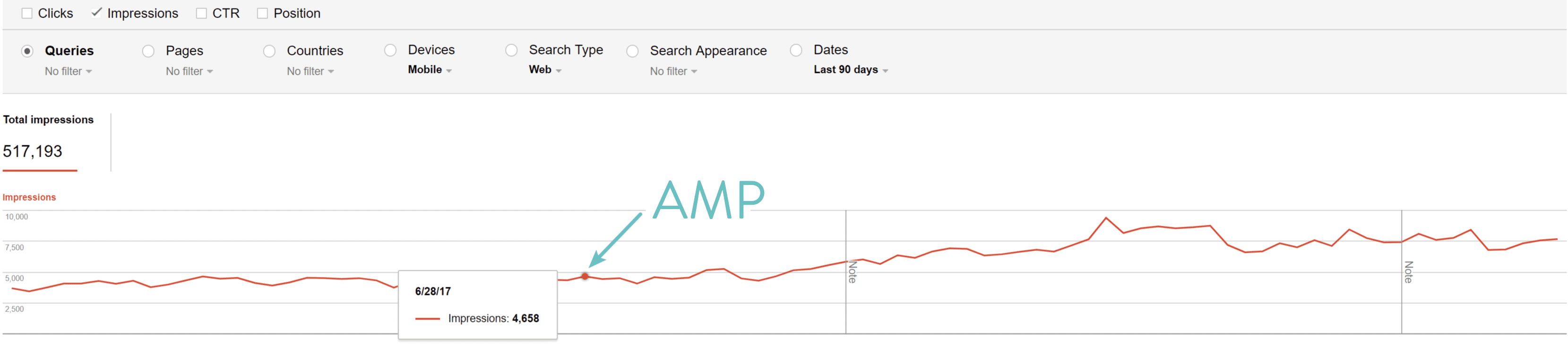This screenshot has width=1568, height=350.
Task: Enable the Position checkbox
Action: [x=262, y=12]
